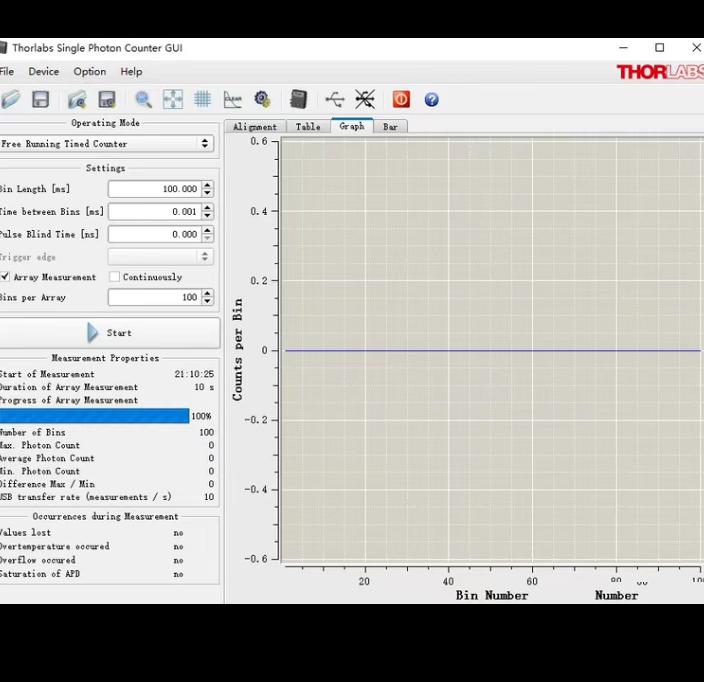The image size is (704, 682).
Task: Click the Saturation of APD label
Action: coord(40,574)
